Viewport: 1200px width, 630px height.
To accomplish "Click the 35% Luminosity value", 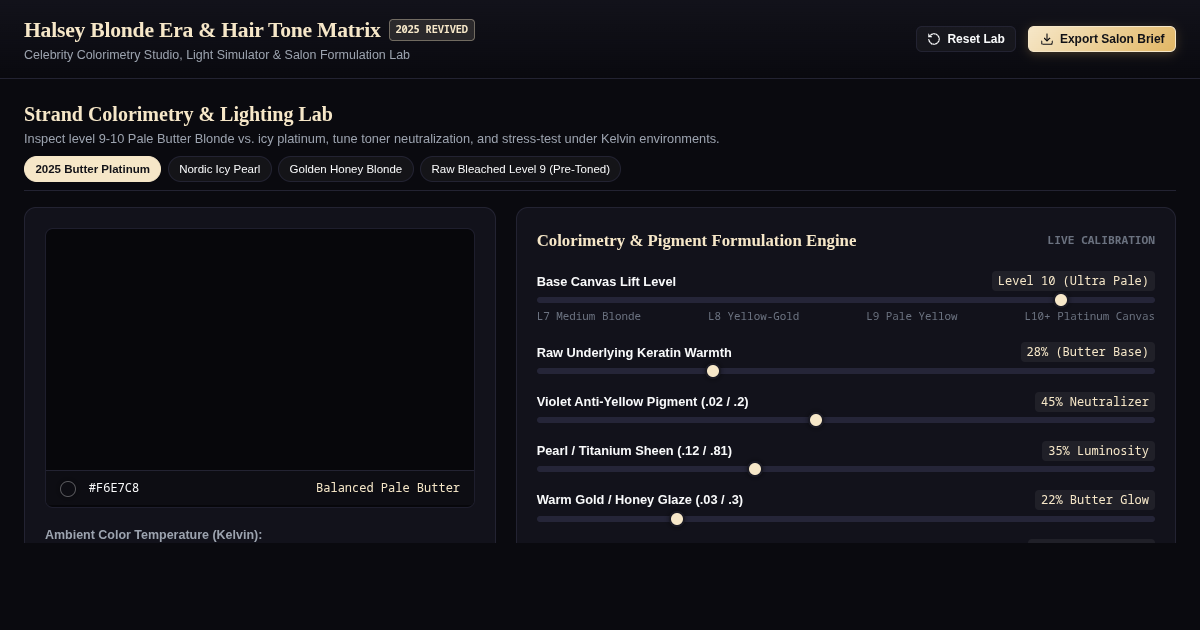I will [1098, 451].
